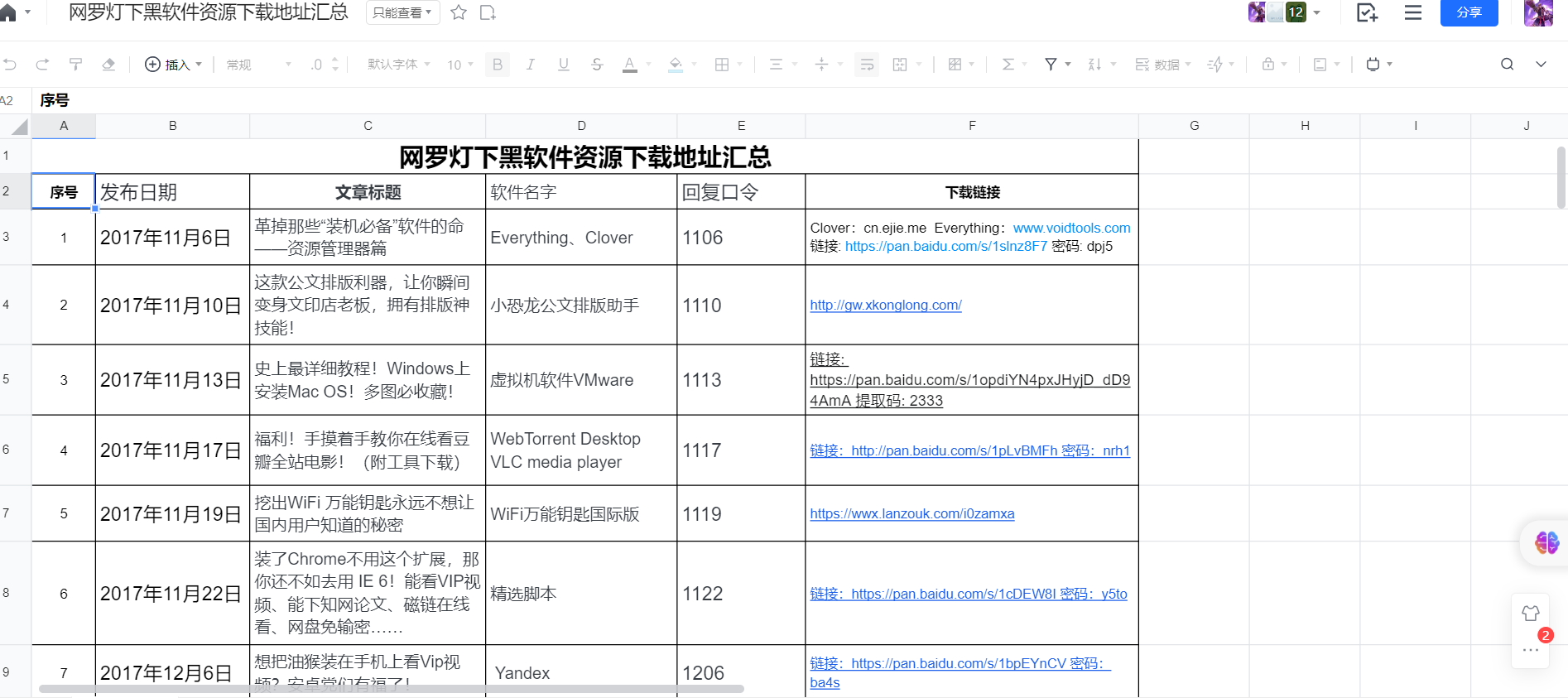This screenshot has width=1568, height=698.
Task: Select column F header
Action: (971, 126)
